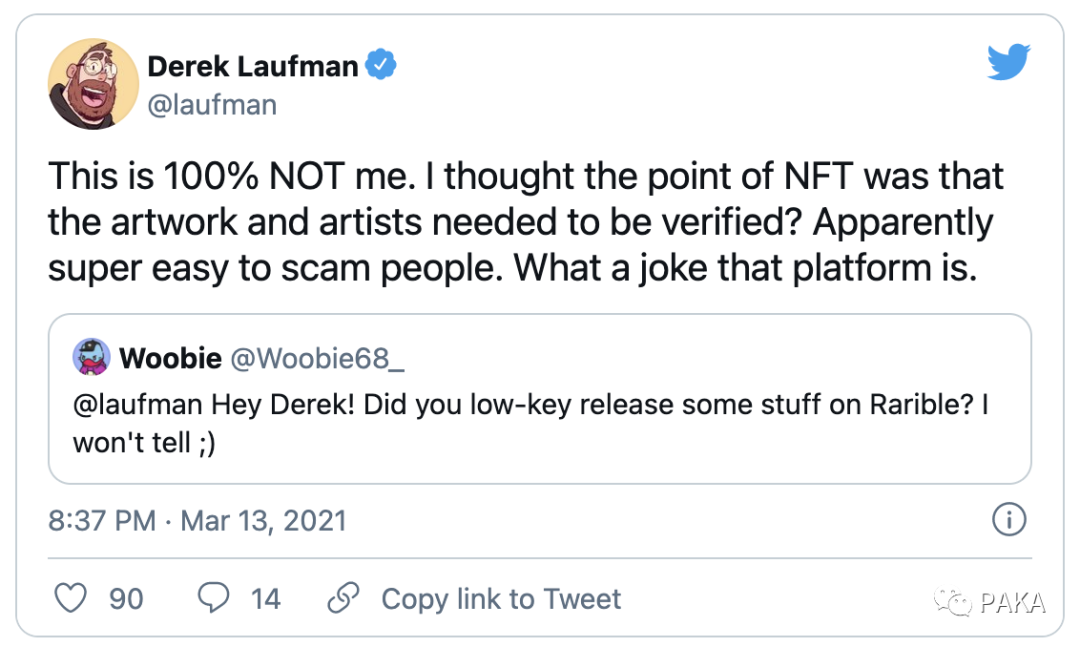This screenshot has width=1080, height=647.
Task: Open the tweet info icon
Action: point(1009,520)
